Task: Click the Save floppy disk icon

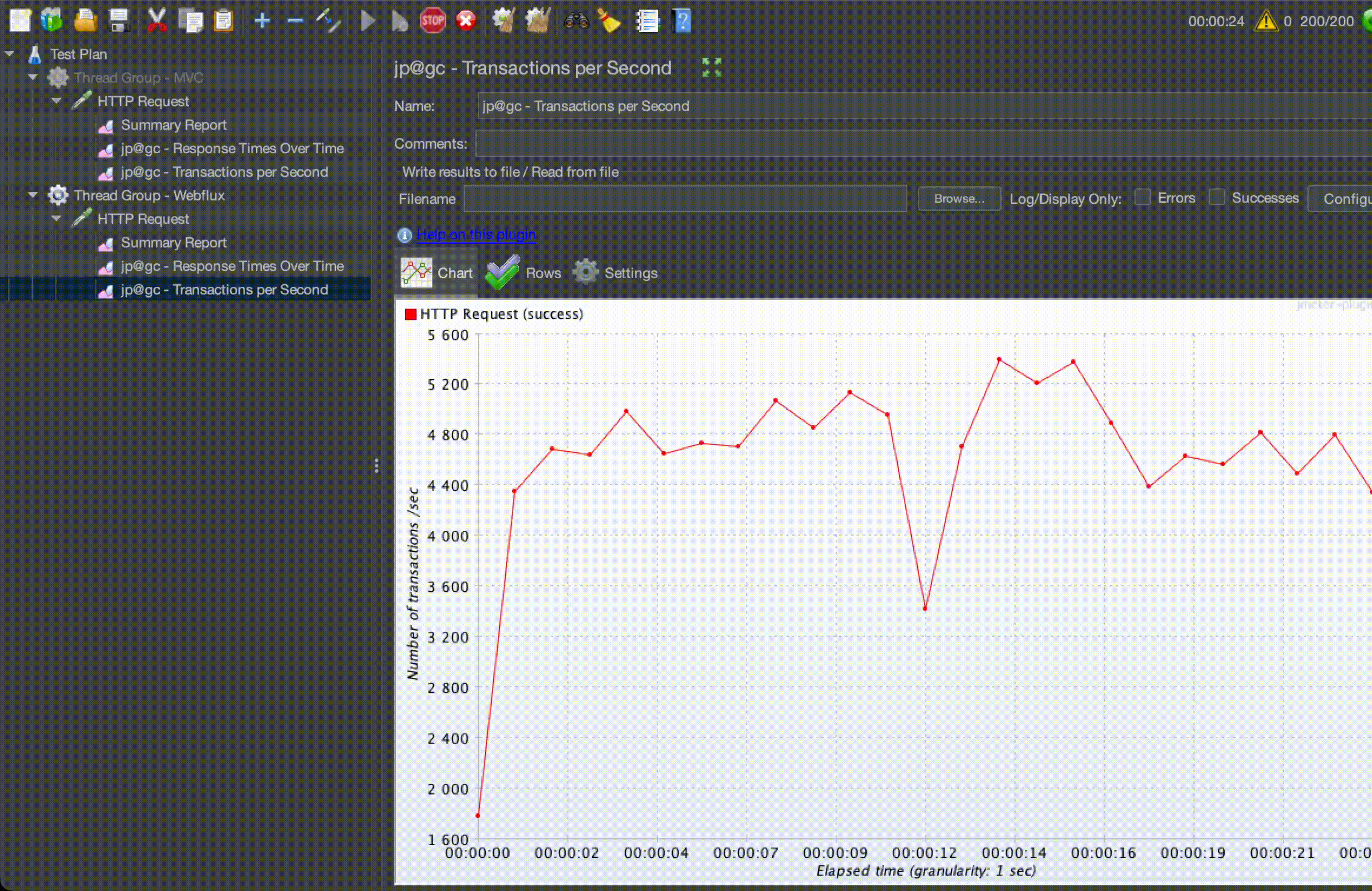Action: [x=119, y=21]
